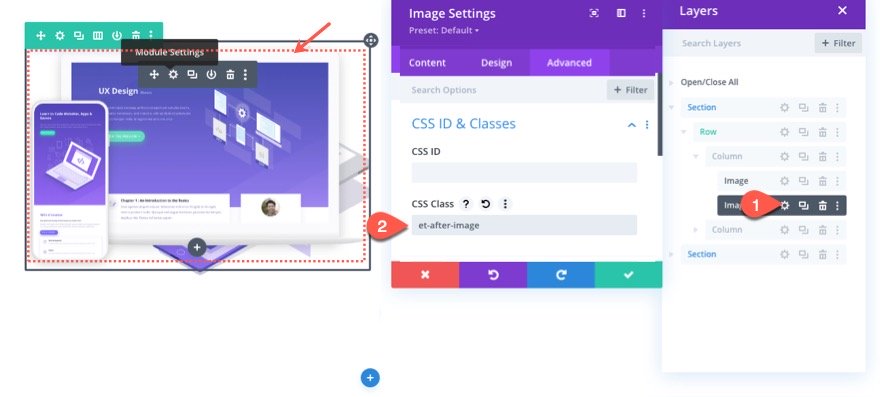Open CSS ID & Classes section options menu
The image size is (880, 397).
(647, 125)
